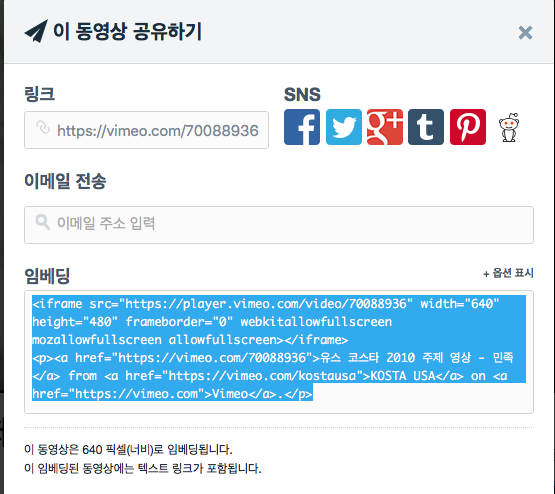Click the 링크 section label
This screenshot has width=555, height=494.
pyautogui.click(x=39, y=94)
